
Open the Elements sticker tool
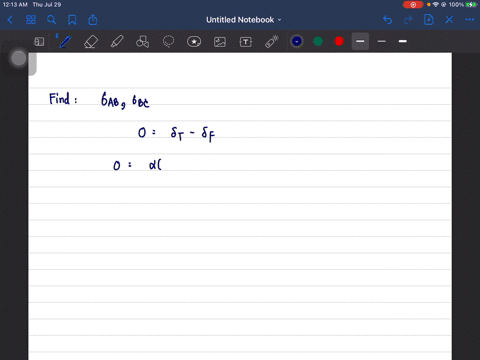click(194, 42)
